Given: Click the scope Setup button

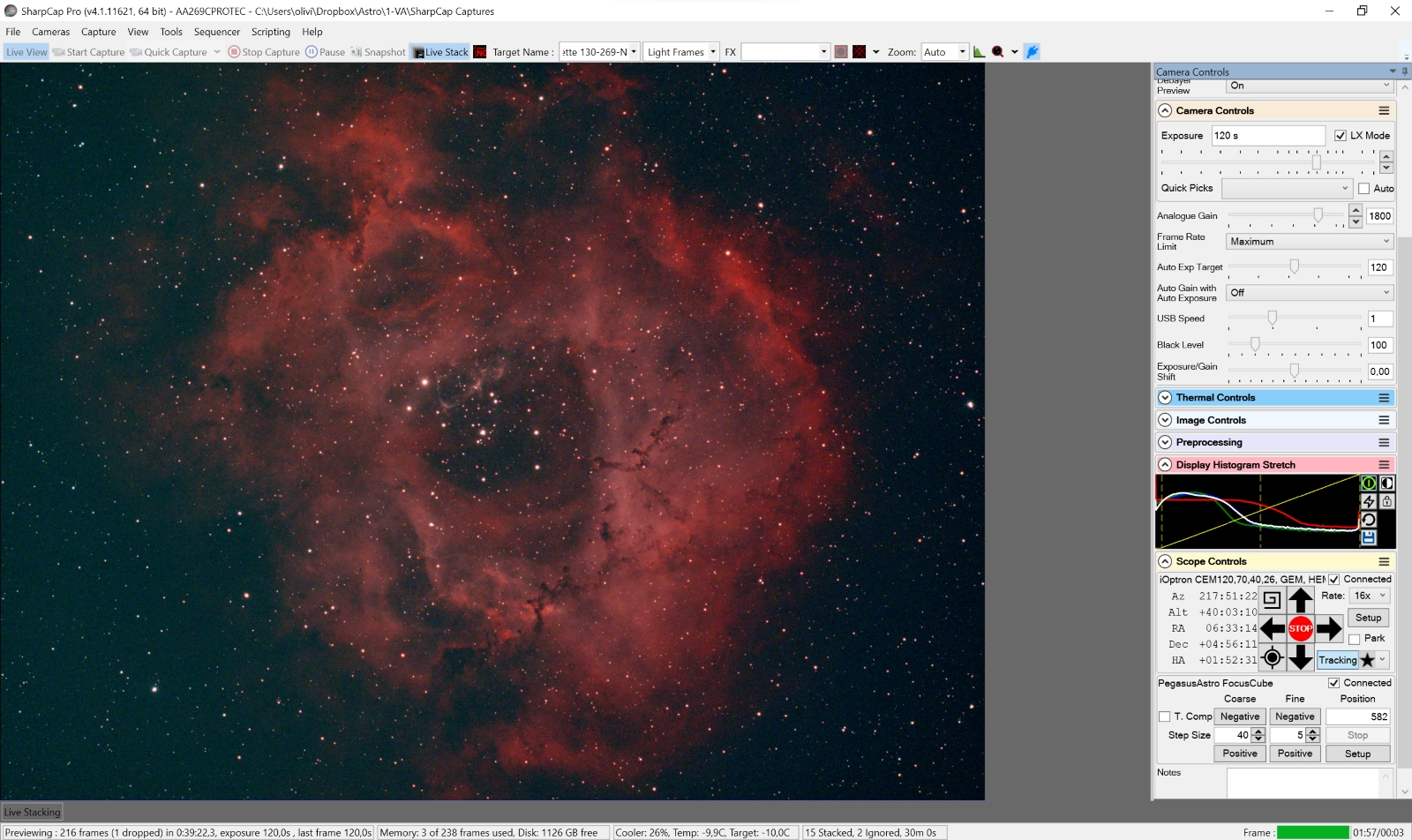Looking at the screenshot, I should coord(1369,618).
